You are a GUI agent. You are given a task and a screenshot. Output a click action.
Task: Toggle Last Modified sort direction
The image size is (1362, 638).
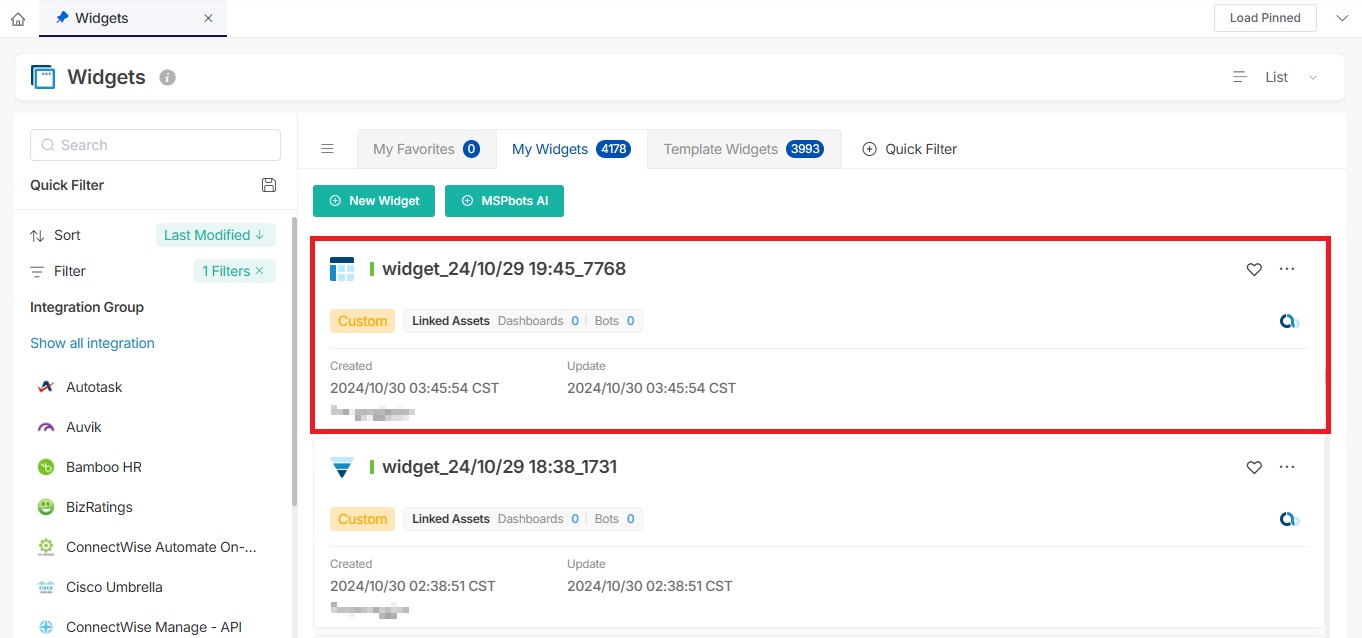pyautogui.click(x=215, y=235)
